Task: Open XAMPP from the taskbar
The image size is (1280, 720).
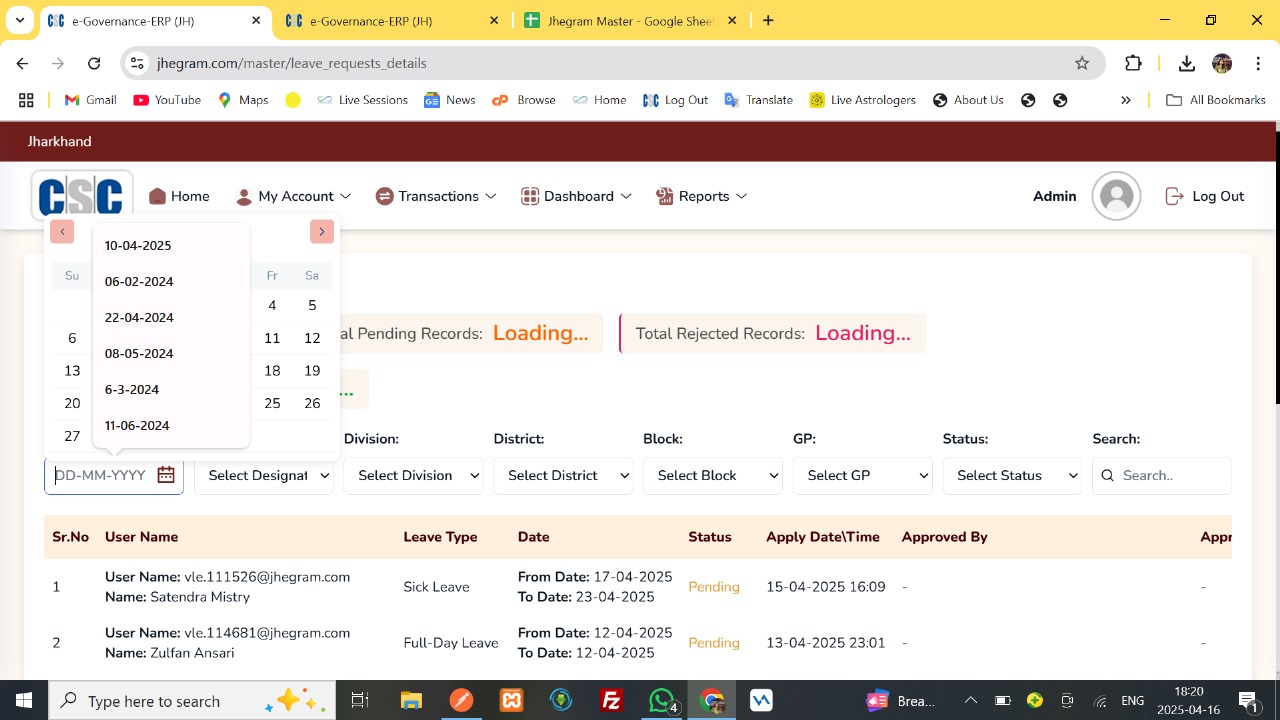Action: point(511,700)
